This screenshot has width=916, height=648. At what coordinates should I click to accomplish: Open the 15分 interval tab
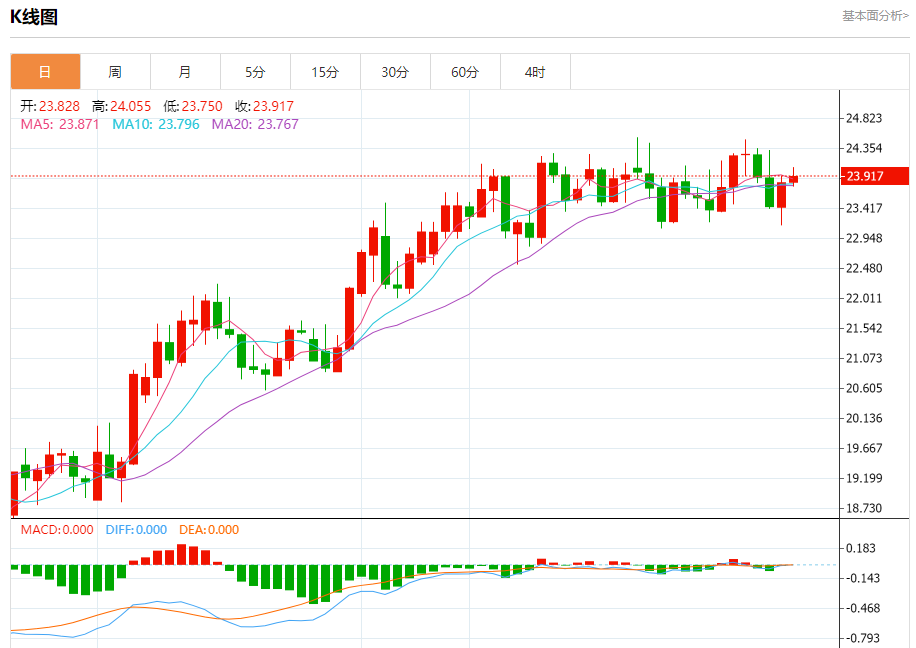(325, 72)
